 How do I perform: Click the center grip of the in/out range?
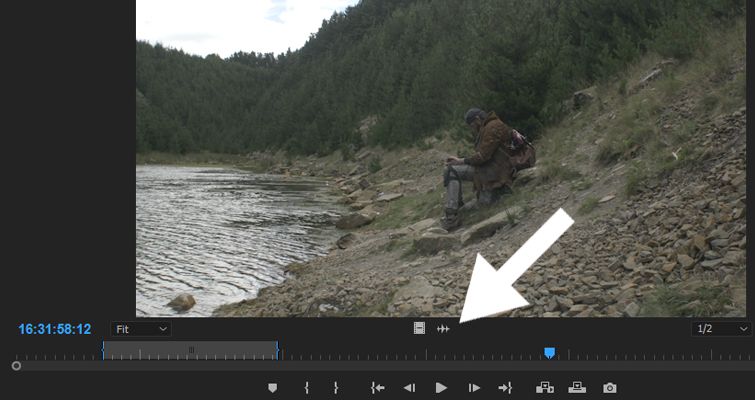click(191, 350)
